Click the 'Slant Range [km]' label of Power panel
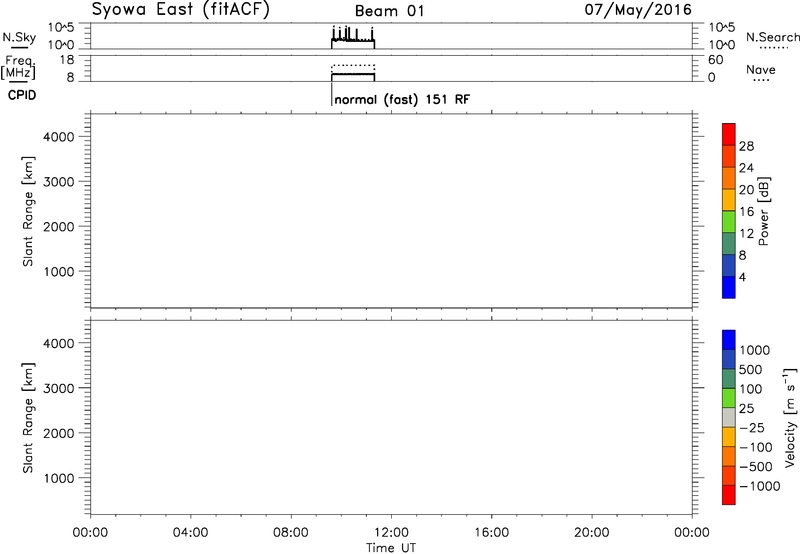This screenshot has width=800, height=554. (x=28, y=211)
